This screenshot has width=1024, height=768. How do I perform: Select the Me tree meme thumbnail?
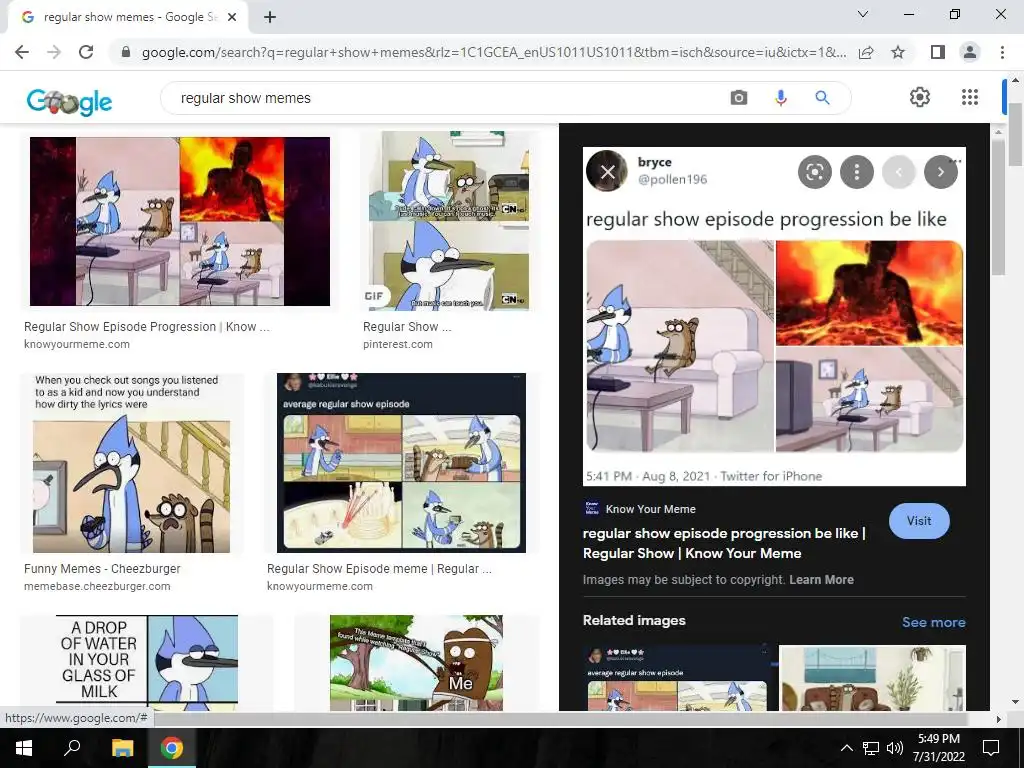click(416, 663)
